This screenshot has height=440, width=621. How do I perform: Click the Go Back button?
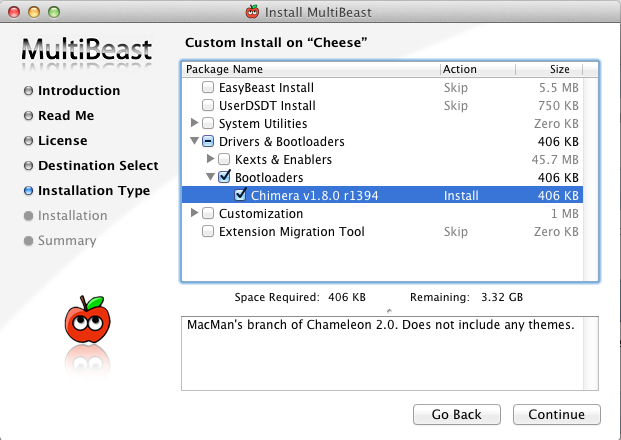coord(457,414)
